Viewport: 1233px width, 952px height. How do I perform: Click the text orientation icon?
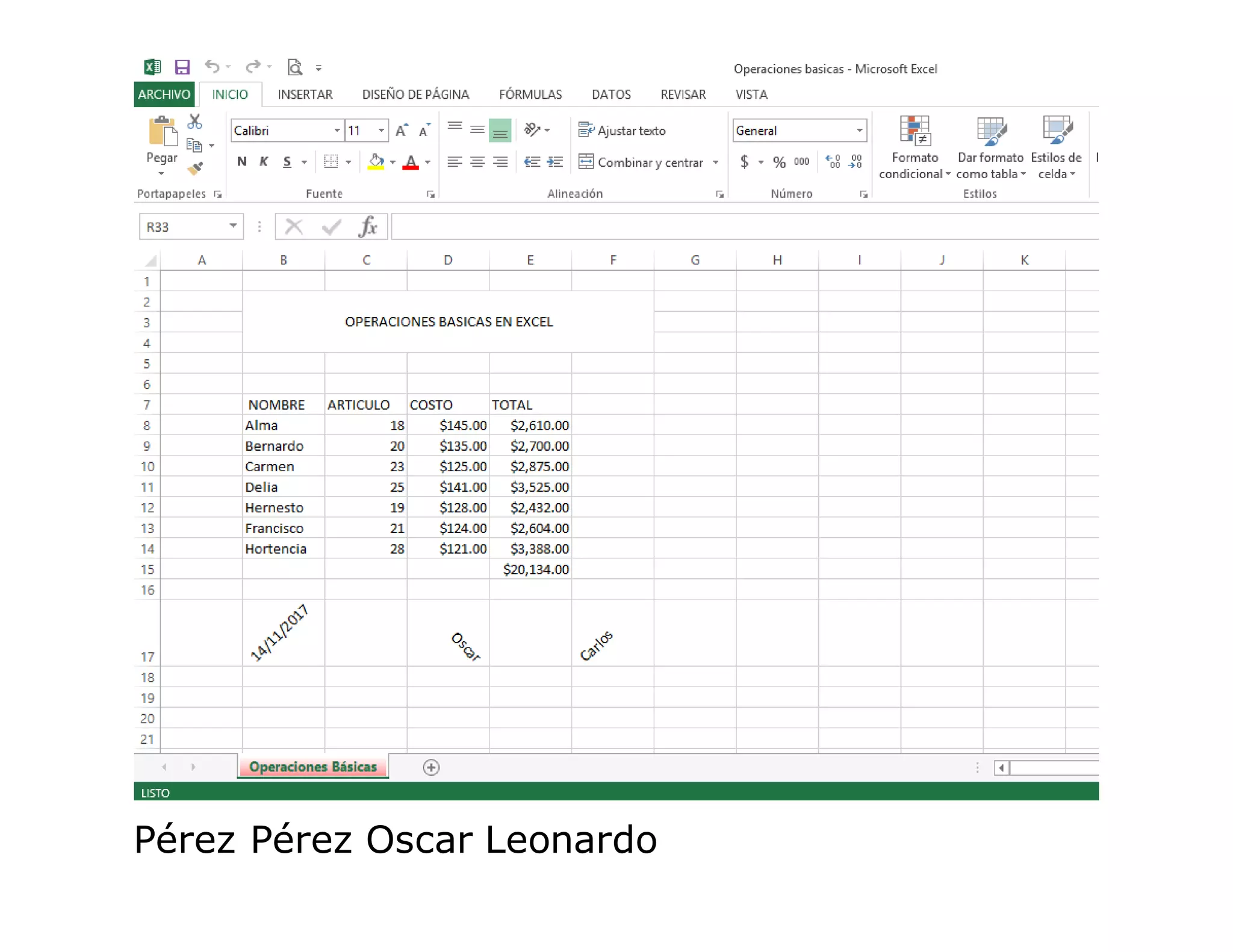tap(532, 130)
